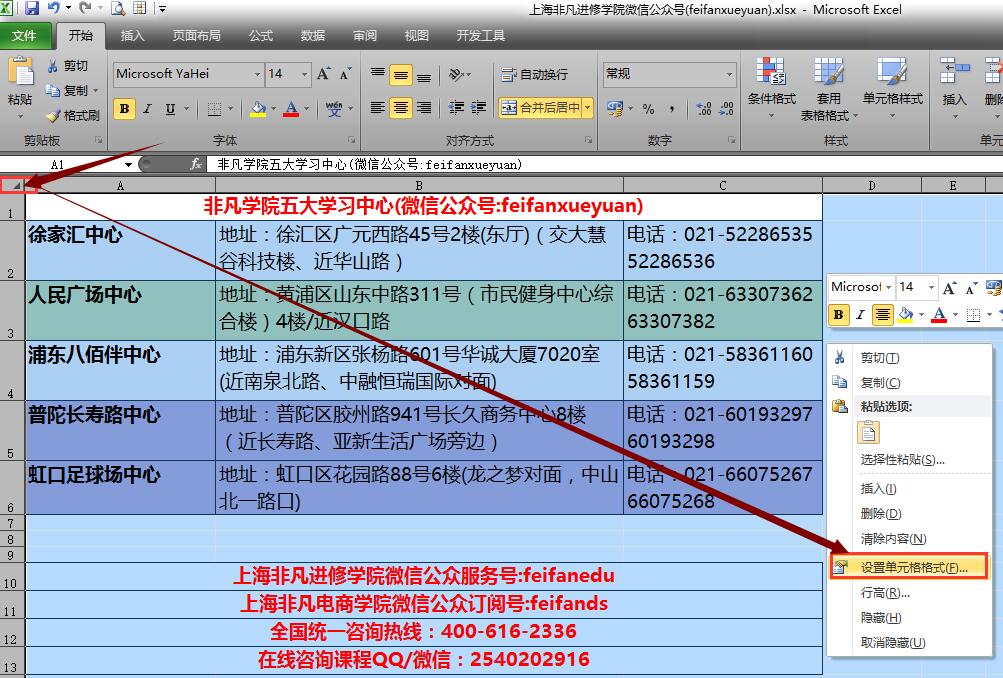Image resolution: width=1003 pixels, height=678 pixels.
Task: Cut selection with the ribbon 剪切 button
Action: pos(68,66)
